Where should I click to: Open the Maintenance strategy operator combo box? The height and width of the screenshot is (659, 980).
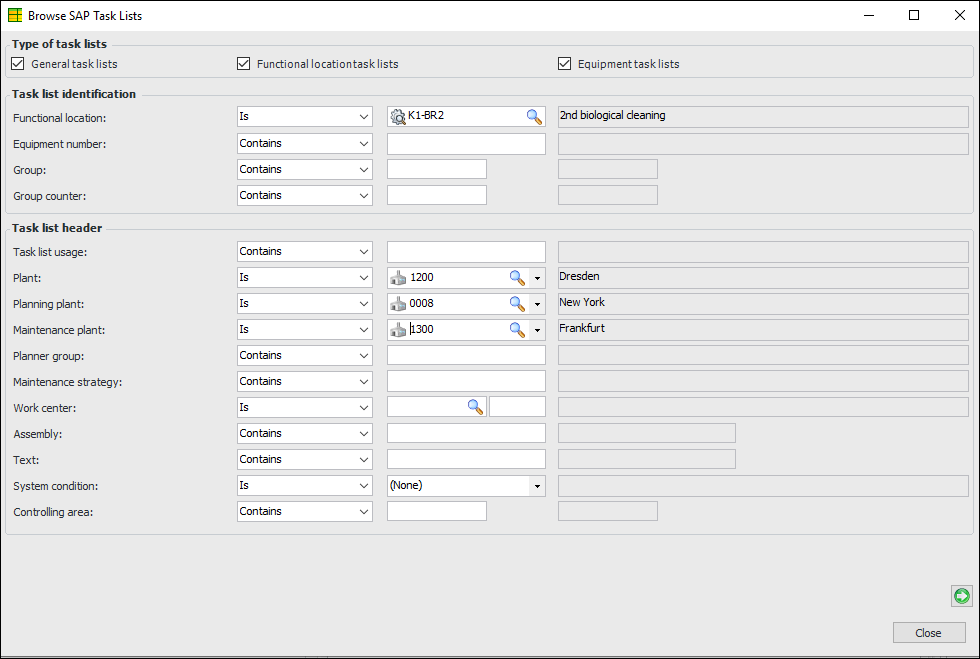[x=304, y=381]
